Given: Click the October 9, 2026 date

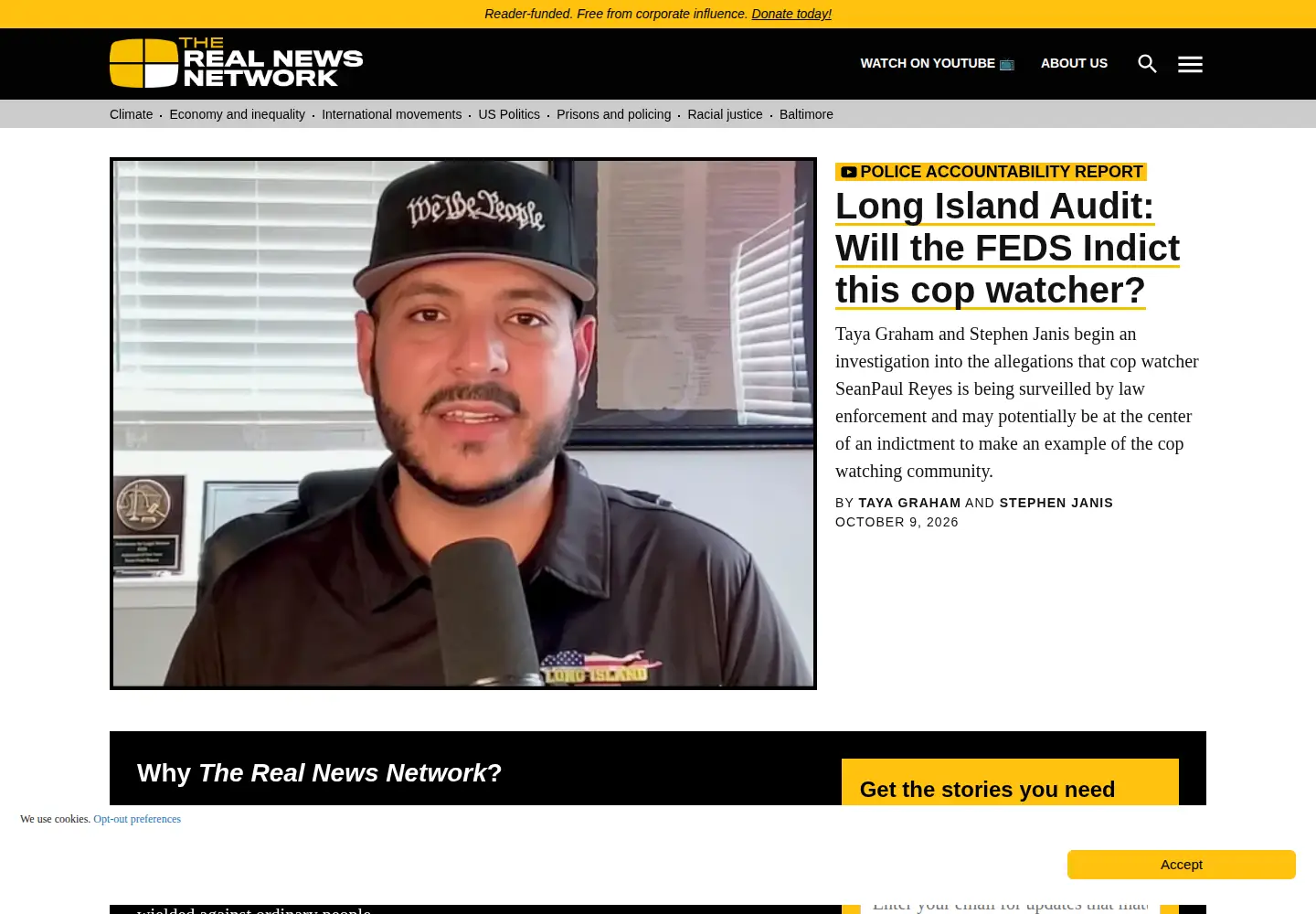Looking at the screenshot, I should tap(897, 522).
